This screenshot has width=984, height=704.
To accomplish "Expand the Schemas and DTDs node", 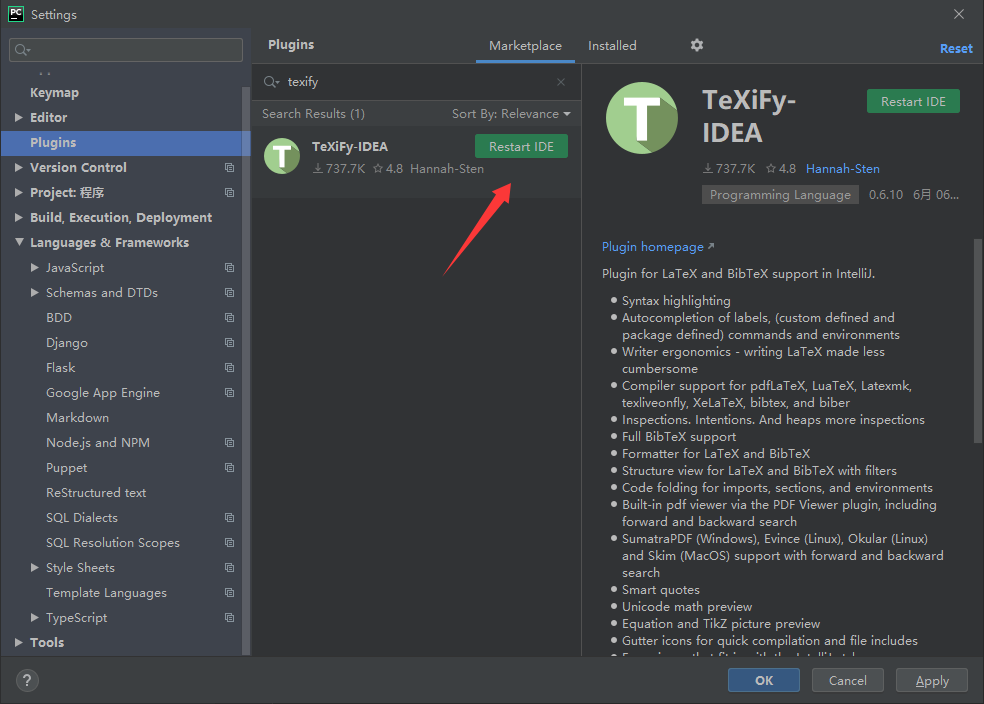I will pos(35,293).
